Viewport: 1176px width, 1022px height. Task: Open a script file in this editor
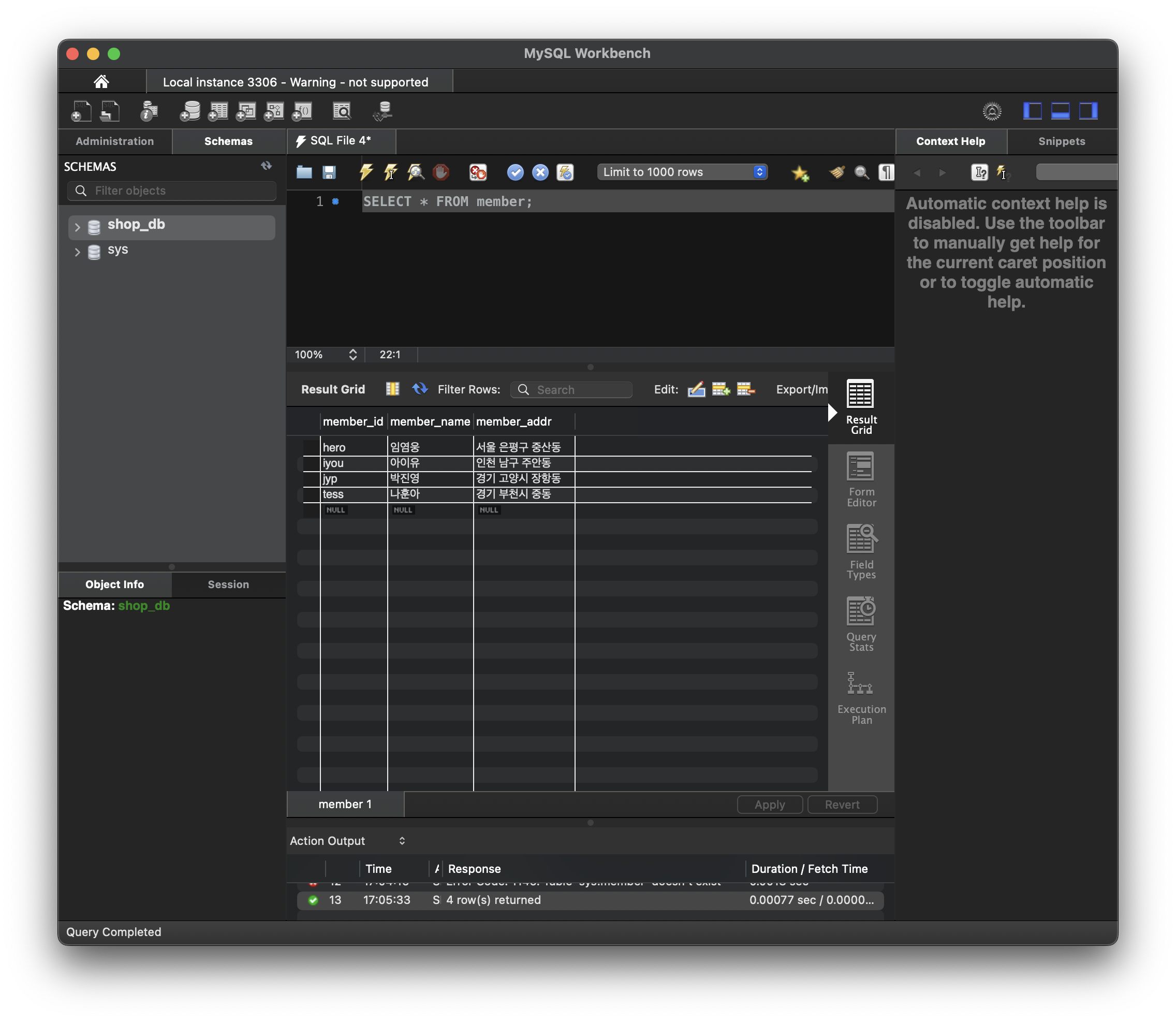[x=304, y=172]
